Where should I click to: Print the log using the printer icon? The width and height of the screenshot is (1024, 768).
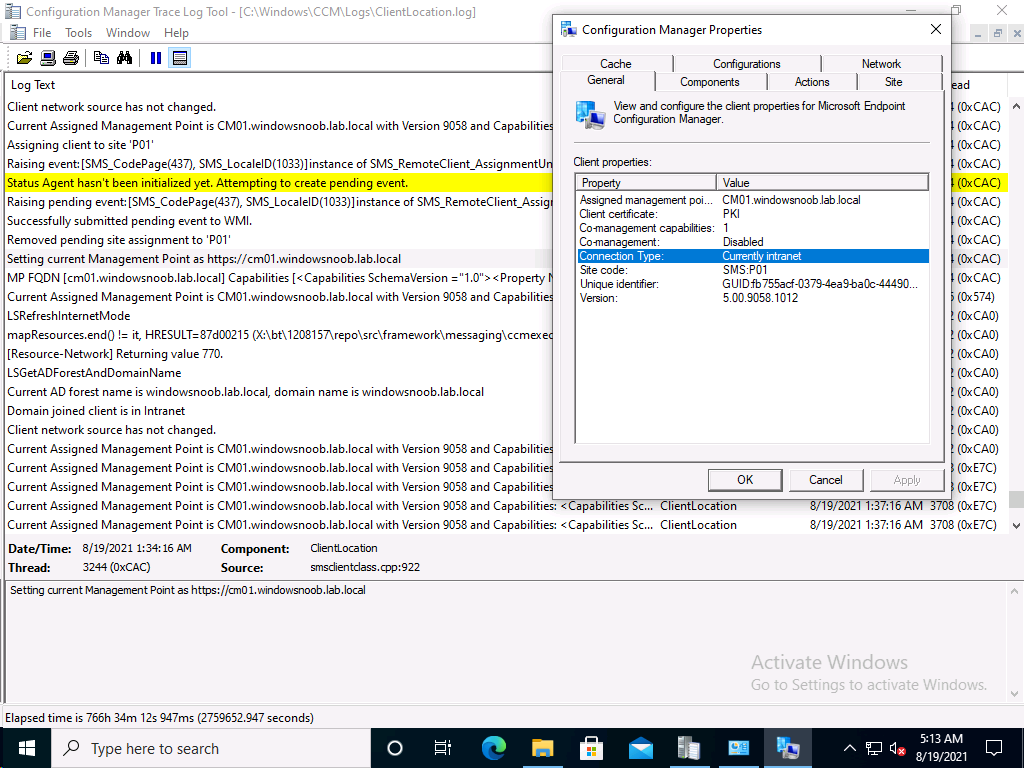71,58
